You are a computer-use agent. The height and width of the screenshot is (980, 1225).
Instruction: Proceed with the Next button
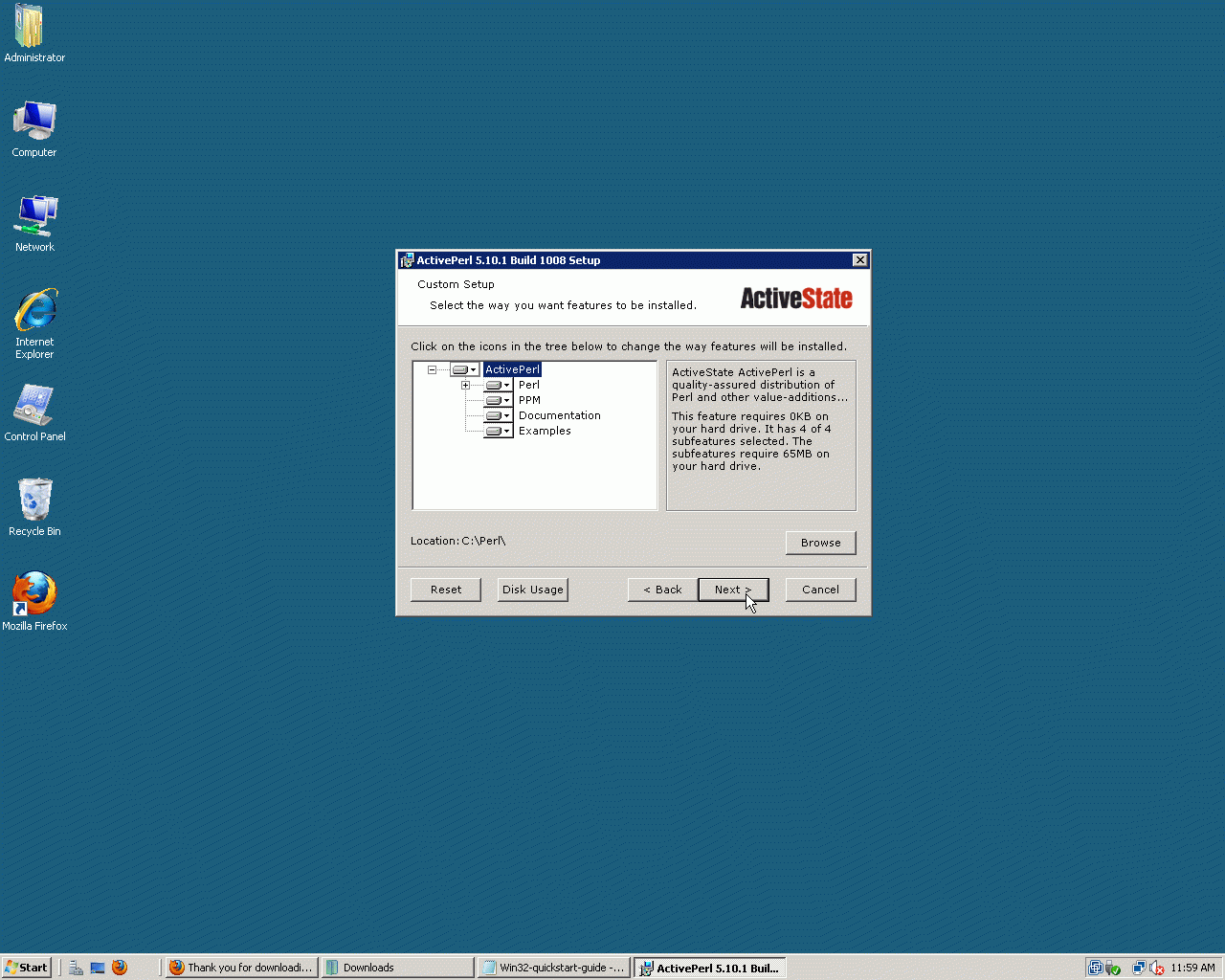[x=733, y=590]
